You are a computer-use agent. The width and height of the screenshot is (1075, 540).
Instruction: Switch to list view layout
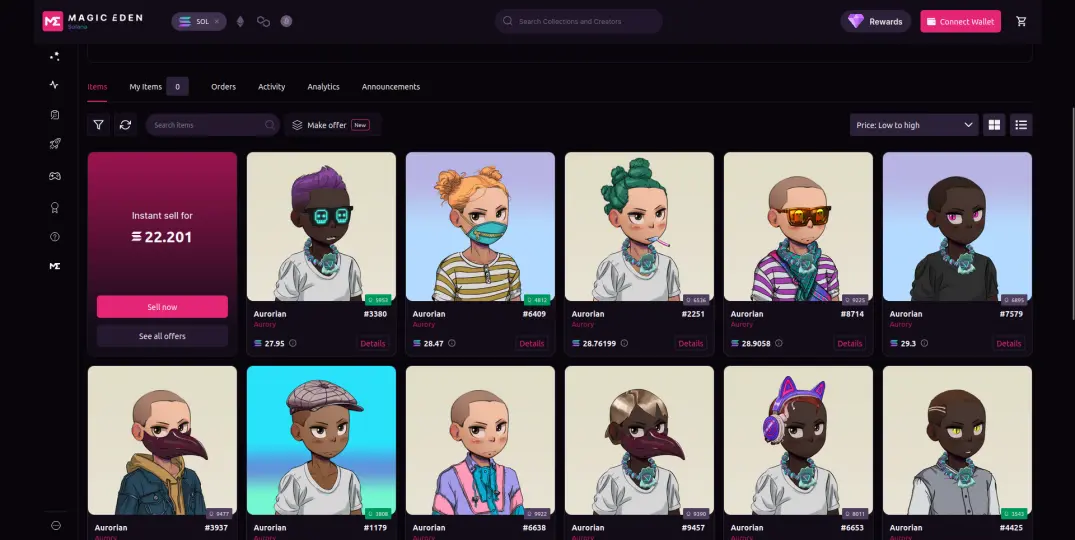coord(1021,125)
